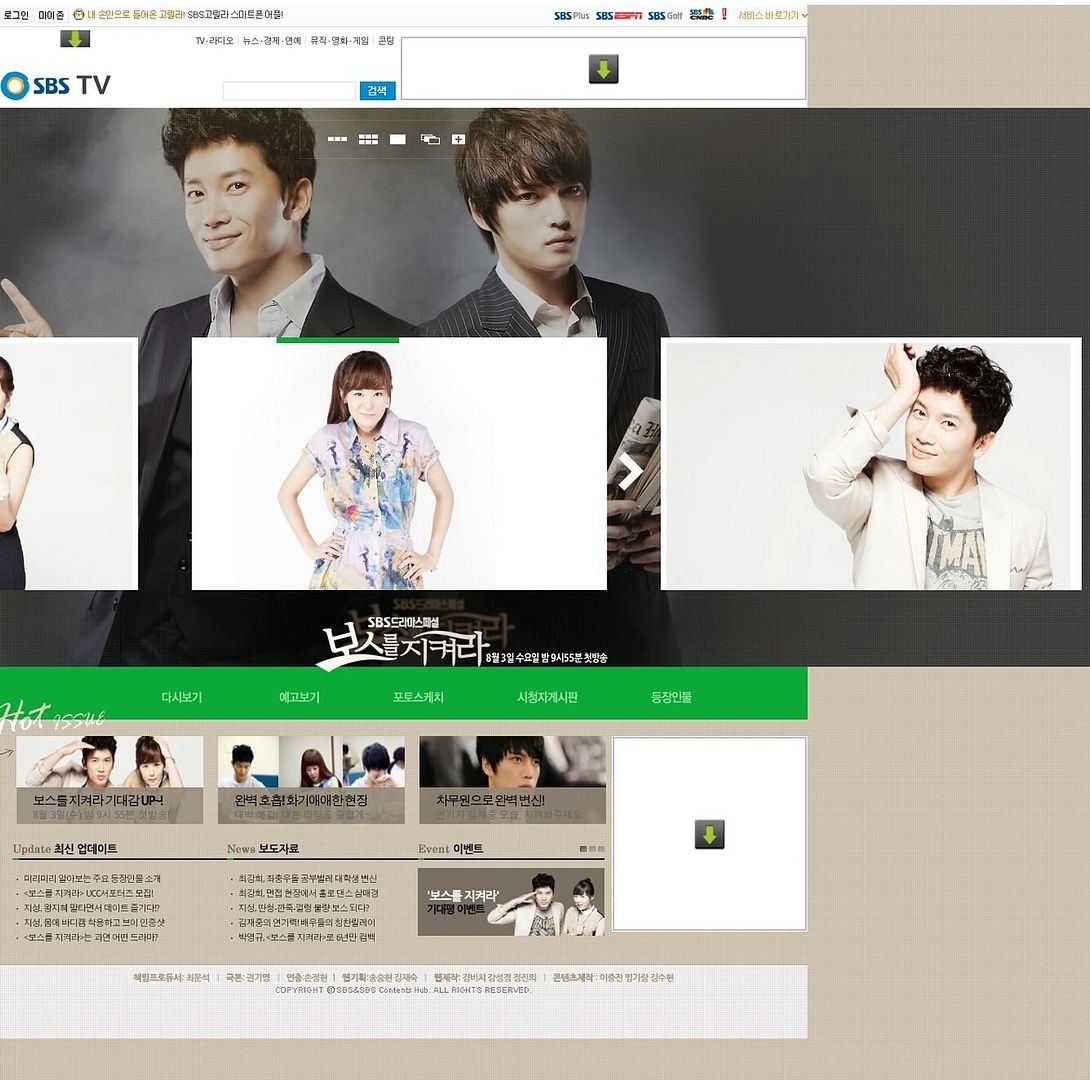Click the 로그인 login link
Viewport: 1090px width, 1080px height.
pyautogui.click(x=16, y=15)
